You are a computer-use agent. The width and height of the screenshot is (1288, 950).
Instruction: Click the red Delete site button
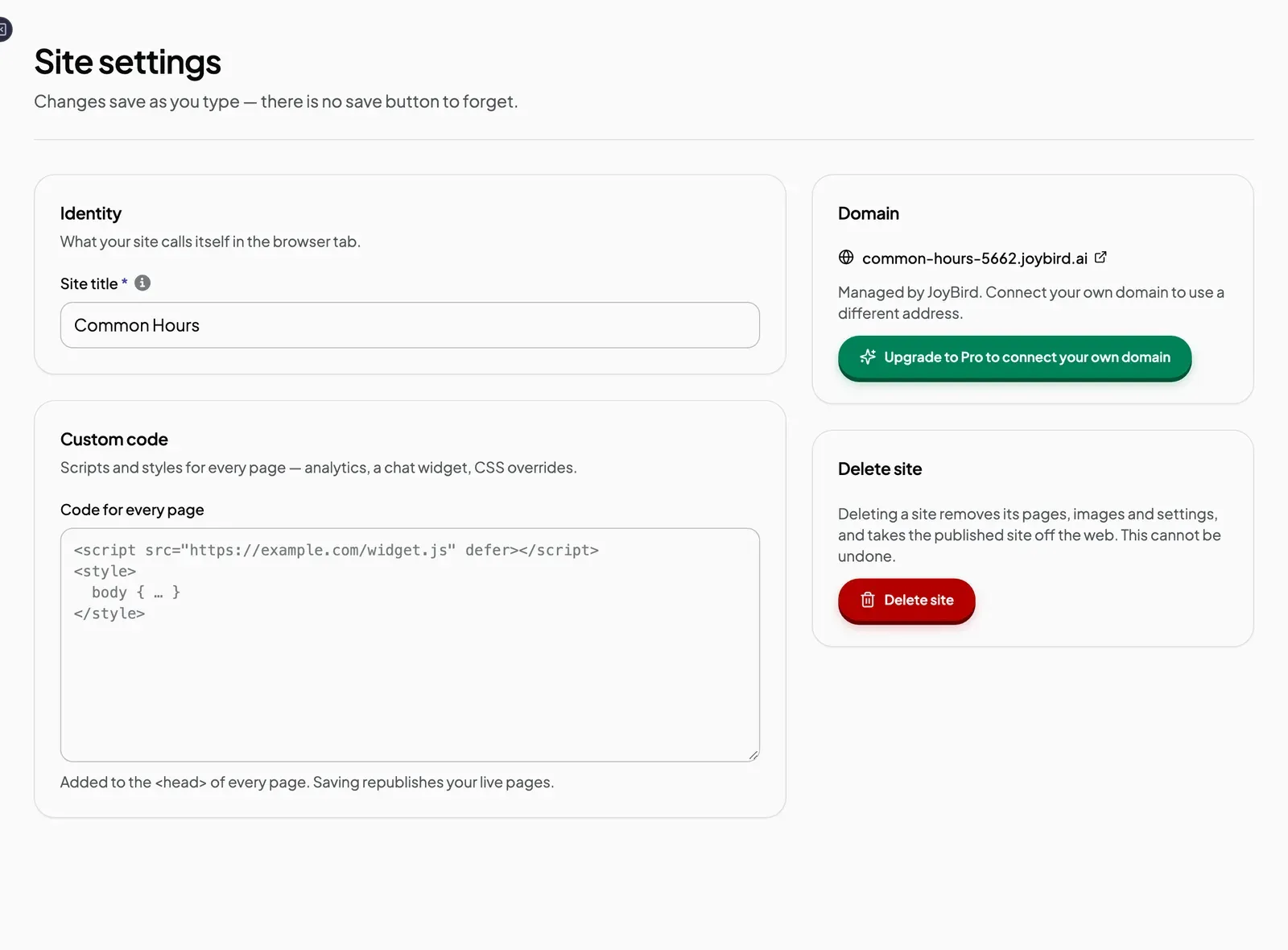pos(906,601)
